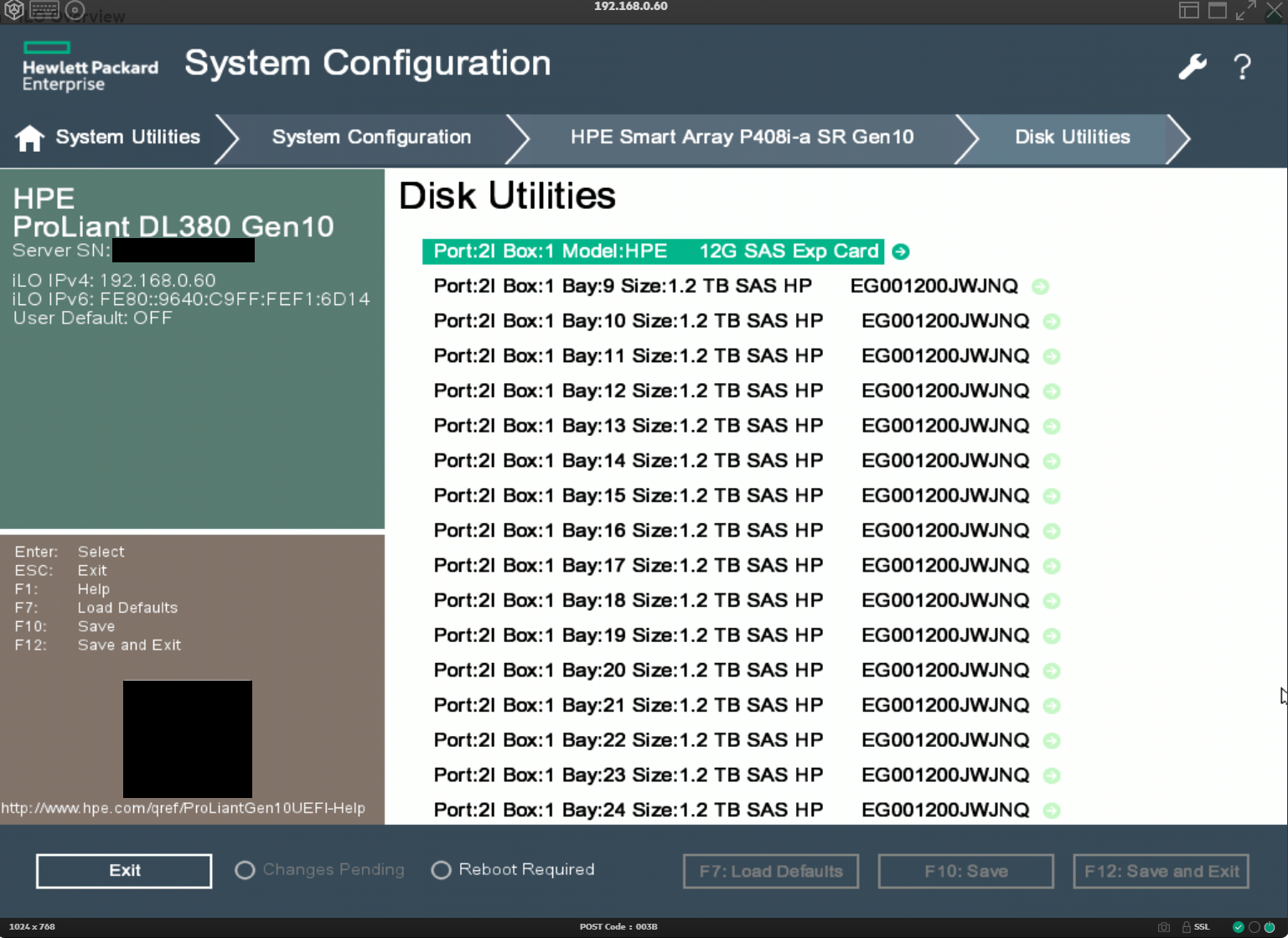1288x938 pixels.
Task: Navigate to System Utilities breadcrumb
Action: (x=127, y=137)
